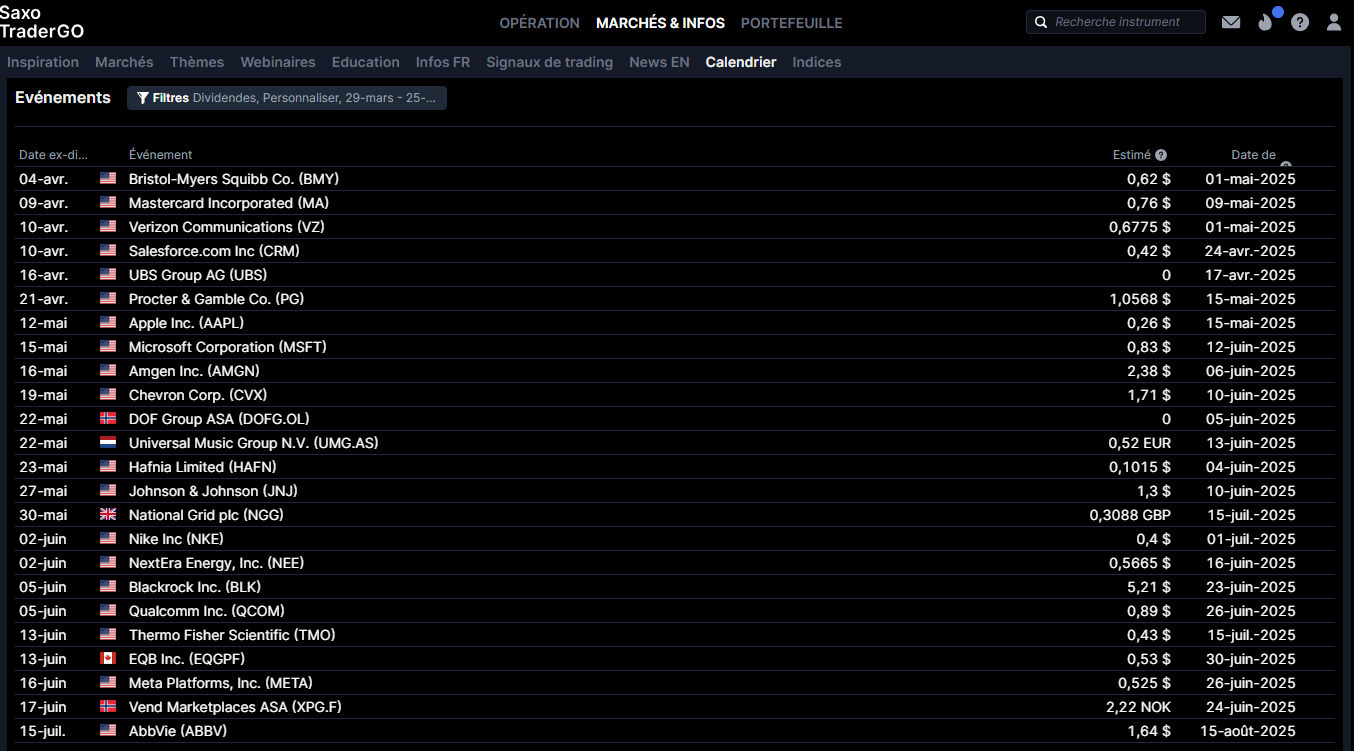Screen dimensions: 1354x751
Task: Click the 0,3088 GBP estimate value
Action: click(x=1130, y=515)
